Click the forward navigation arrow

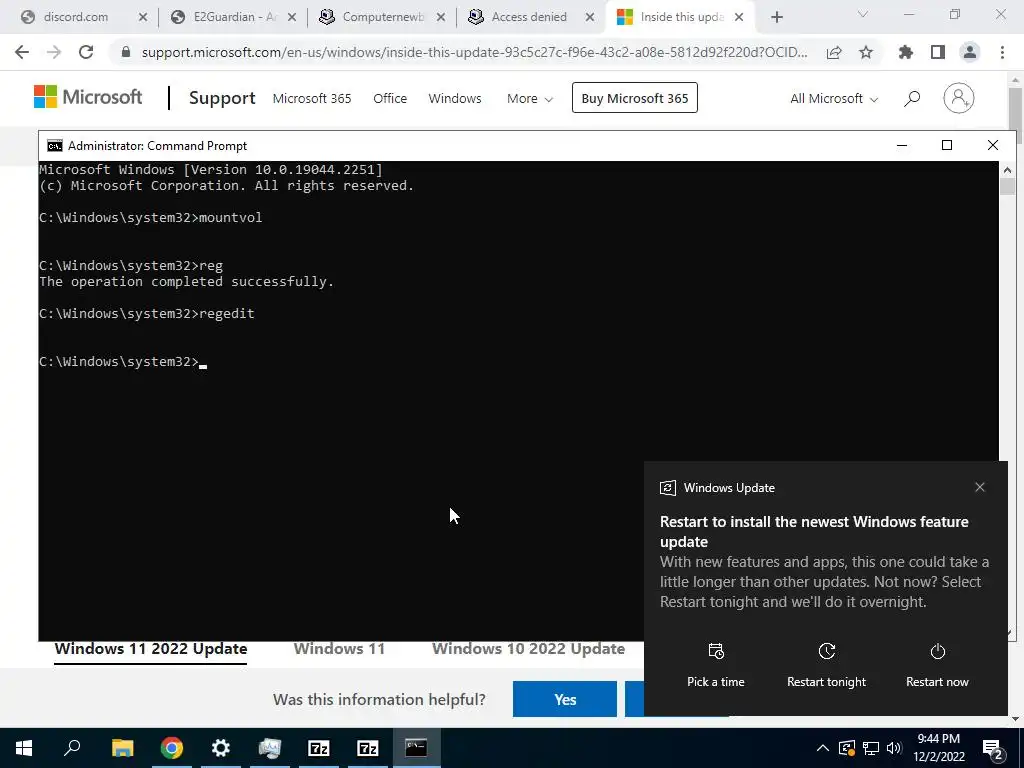point(54,52)
